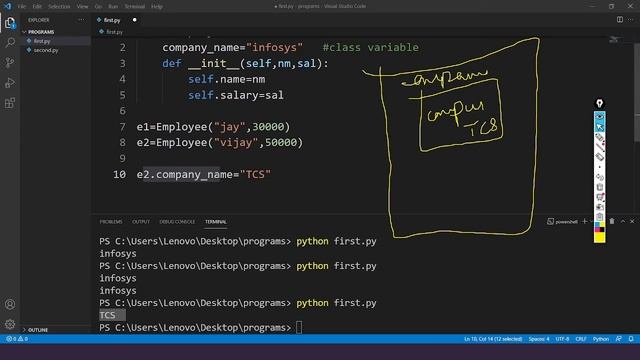Open the Run and Debug view
Image resolution: width=640 pixels, height=360 pixels.
point(10,82)
